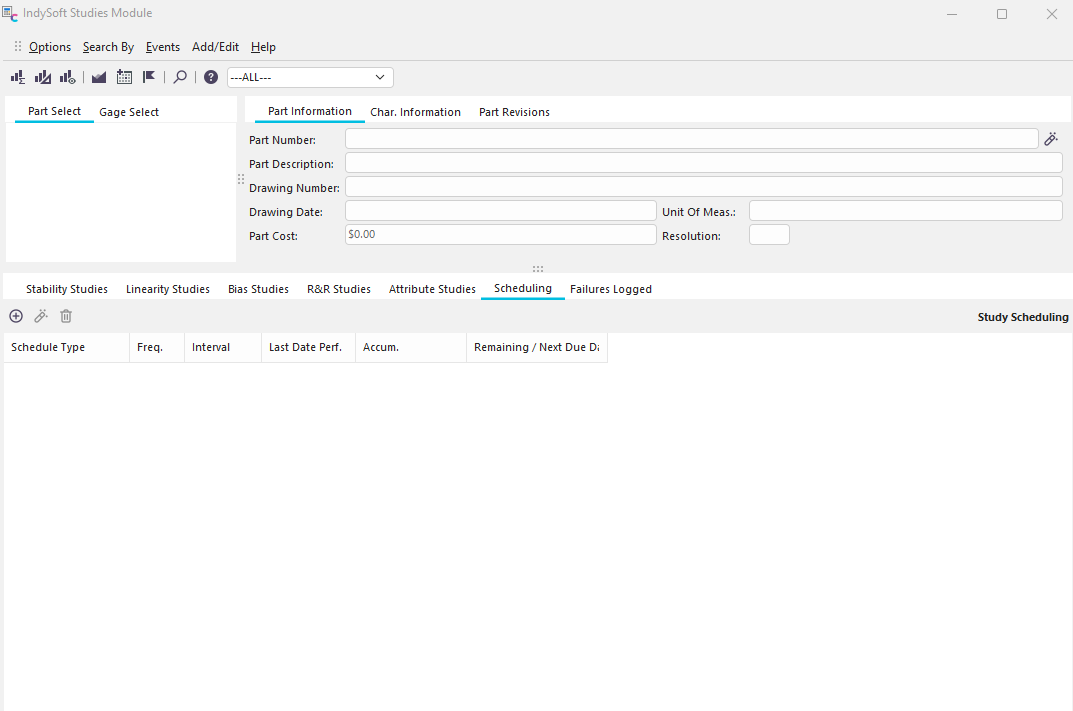Click the trash delete schedule icon
This screenshot has height=711, width=1073.
66,316
